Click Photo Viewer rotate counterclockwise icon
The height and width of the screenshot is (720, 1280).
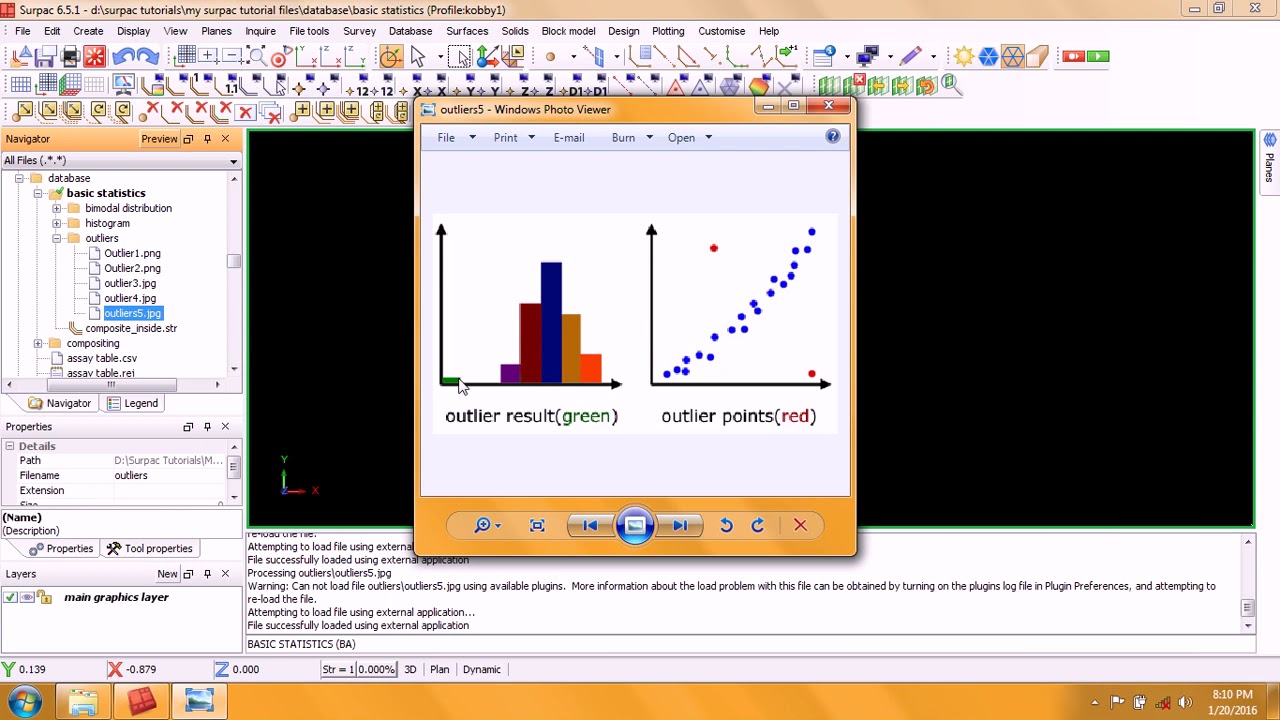[726, 526]
